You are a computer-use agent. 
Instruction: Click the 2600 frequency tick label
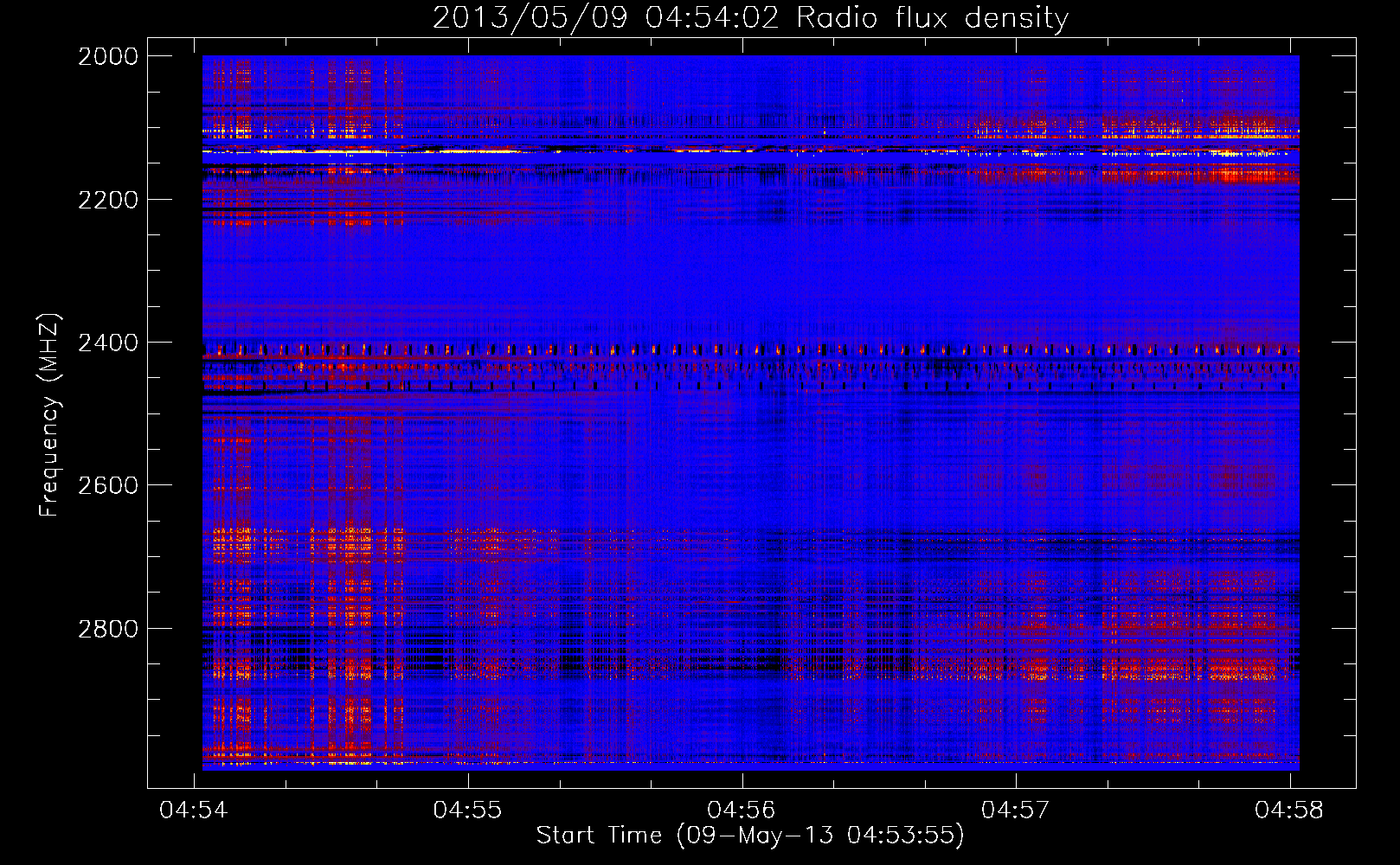click(108, 485)
